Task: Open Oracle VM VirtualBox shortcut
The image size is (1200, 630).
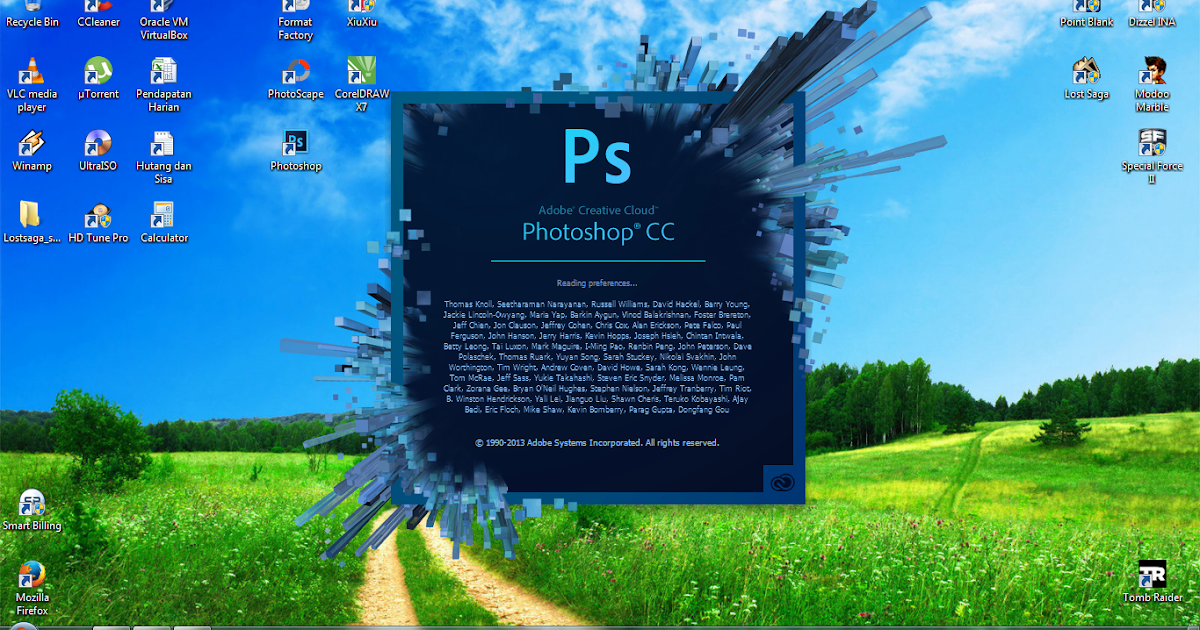Action: point(164,20)
